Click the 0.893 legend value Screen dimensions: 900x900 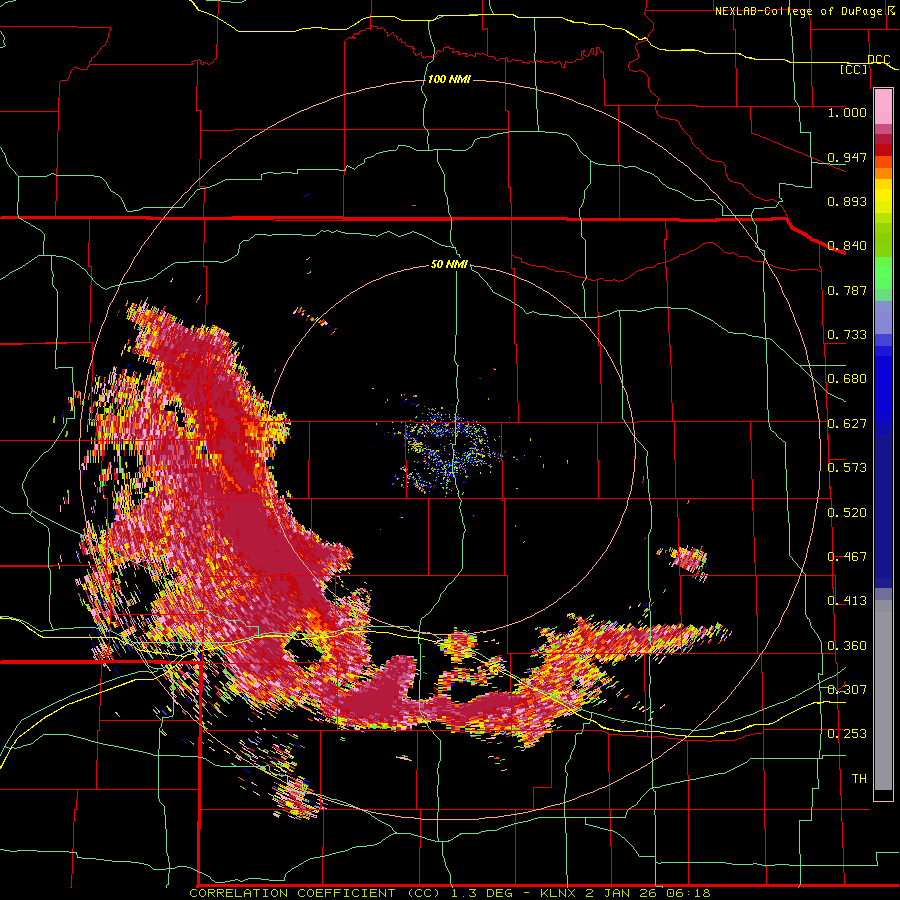pyautogui.click(x=847, y=201)
